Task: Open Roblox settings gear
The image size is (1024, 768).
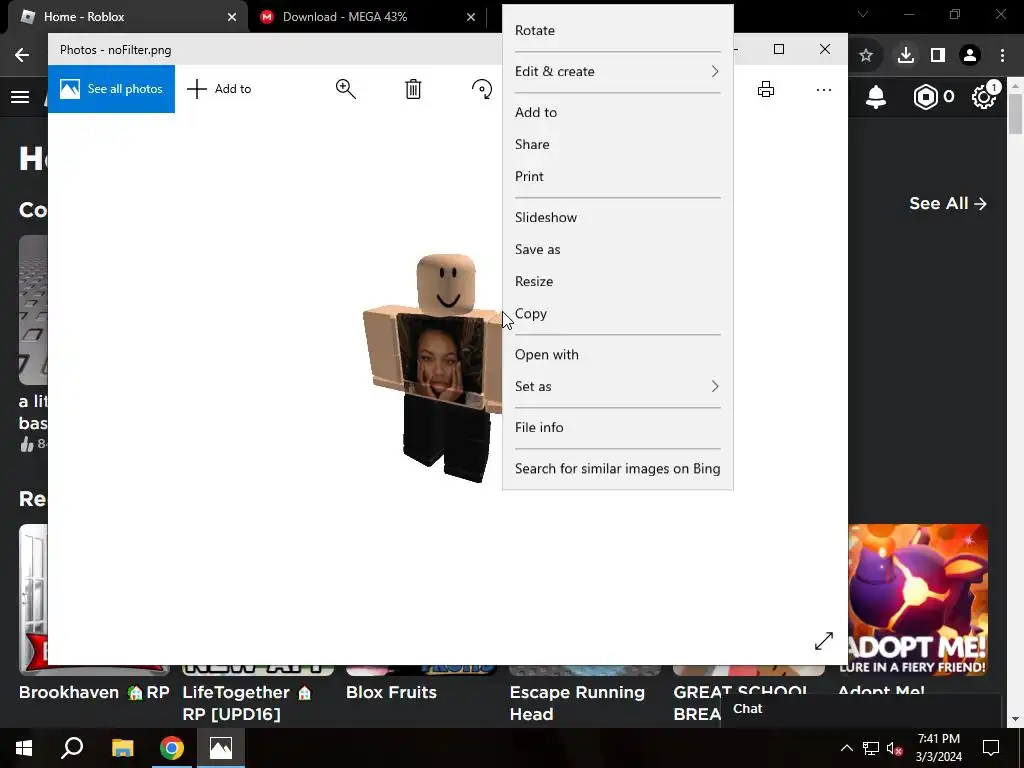Action: (x=984, y=97)
